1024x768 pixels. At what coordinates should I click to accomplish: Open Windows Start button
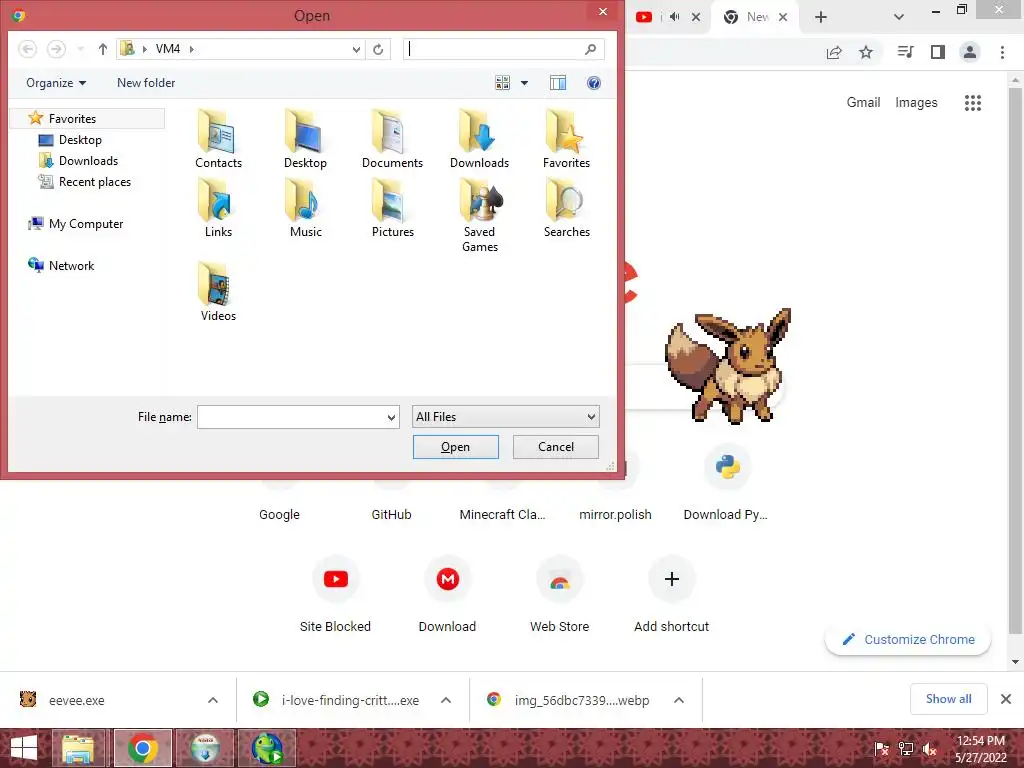click(x=24, y=748)
